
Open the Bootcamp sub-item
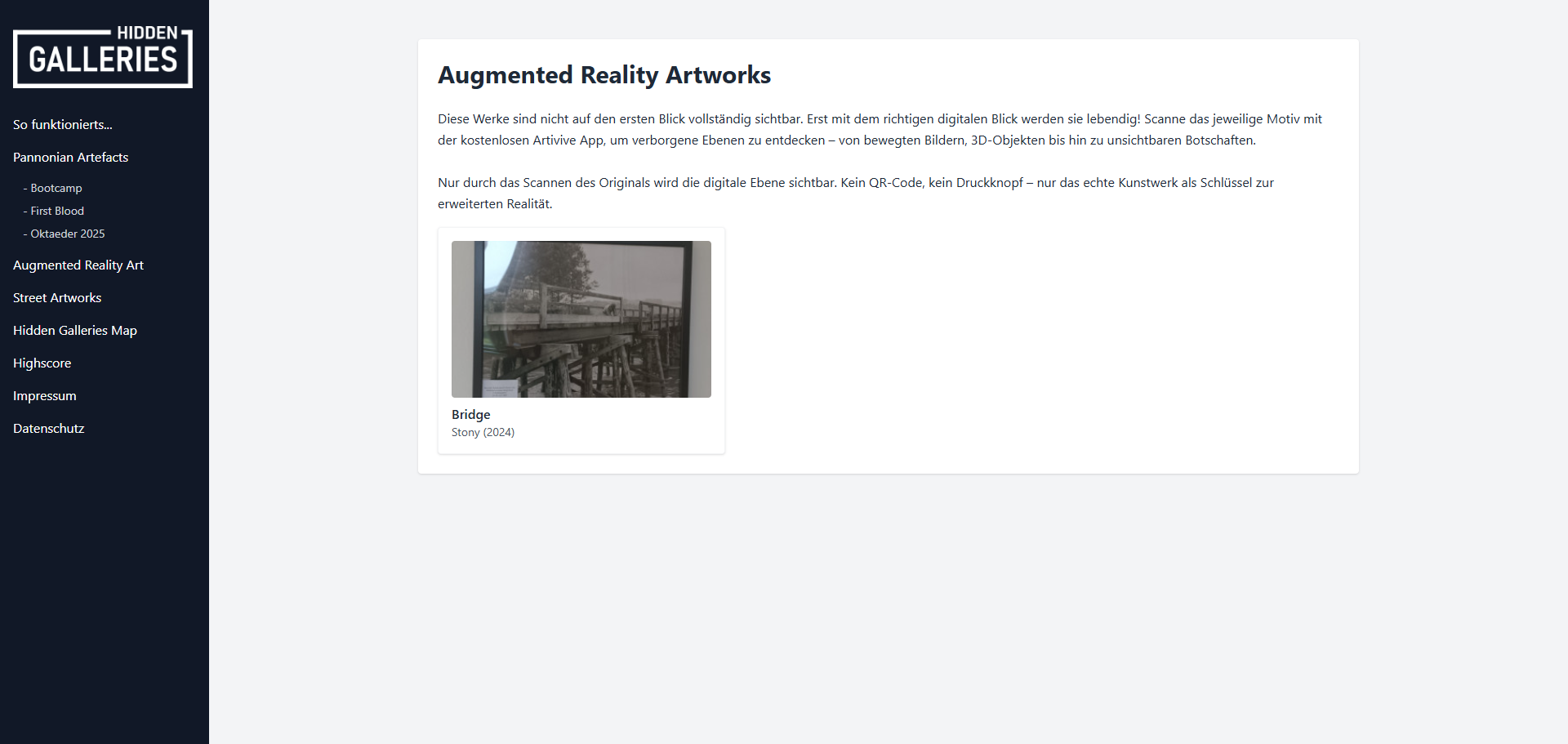(x=52, y=188)
